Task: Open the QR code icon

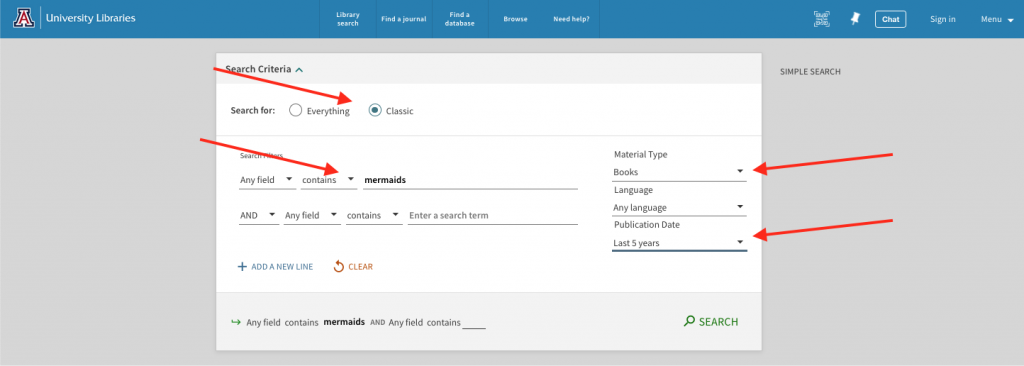Action: 822,19
